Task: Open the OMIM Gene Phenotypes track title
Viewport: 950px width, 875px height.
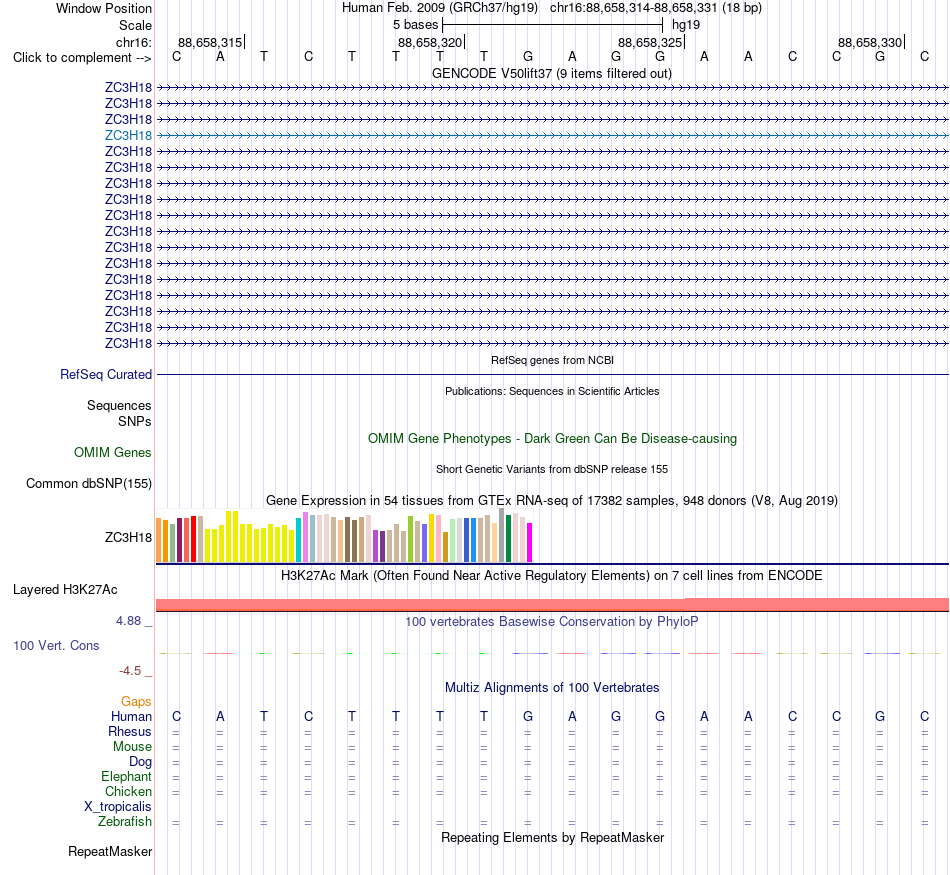Action: click(552, 439)
